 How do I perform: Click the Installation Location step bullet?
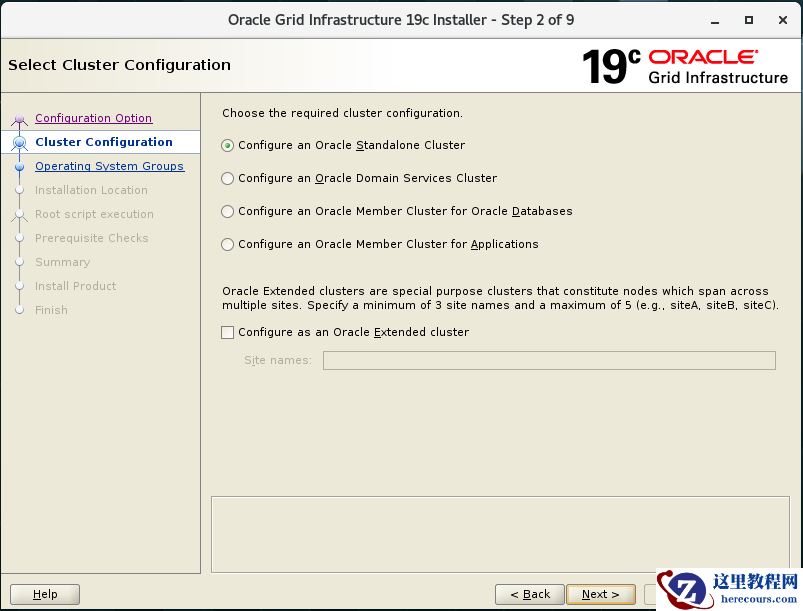pyautogui.click(x=19, y=191)
